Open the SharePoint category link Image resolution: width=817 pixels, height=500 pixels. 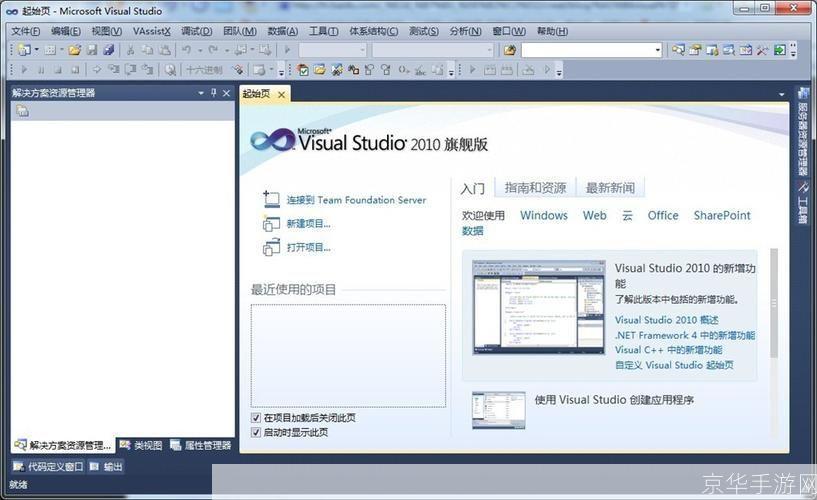click(x=722, y=215)
